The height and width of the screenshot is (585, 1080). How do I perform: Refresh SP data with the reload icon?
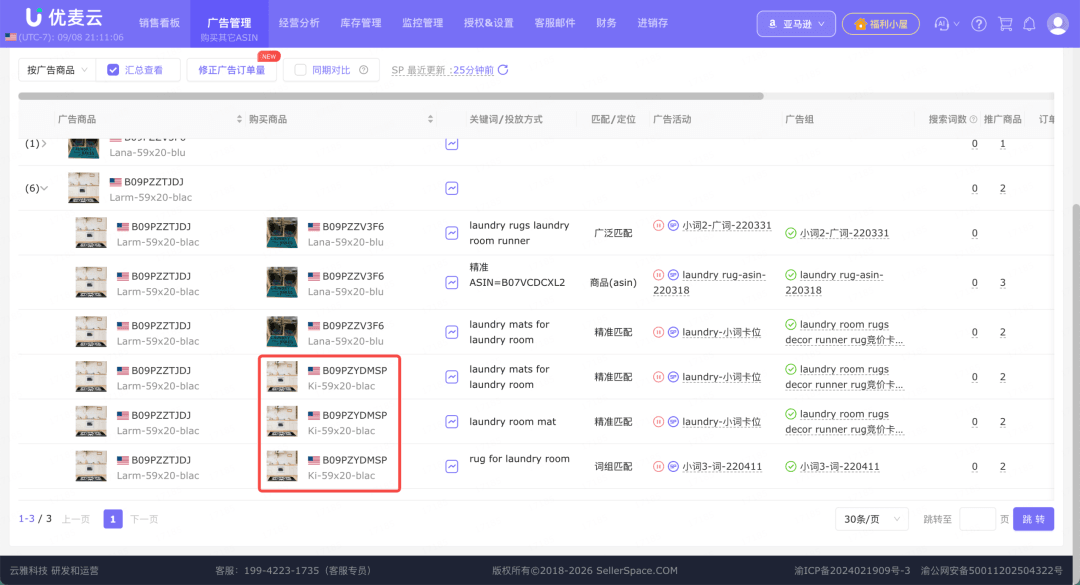point(503,70)
